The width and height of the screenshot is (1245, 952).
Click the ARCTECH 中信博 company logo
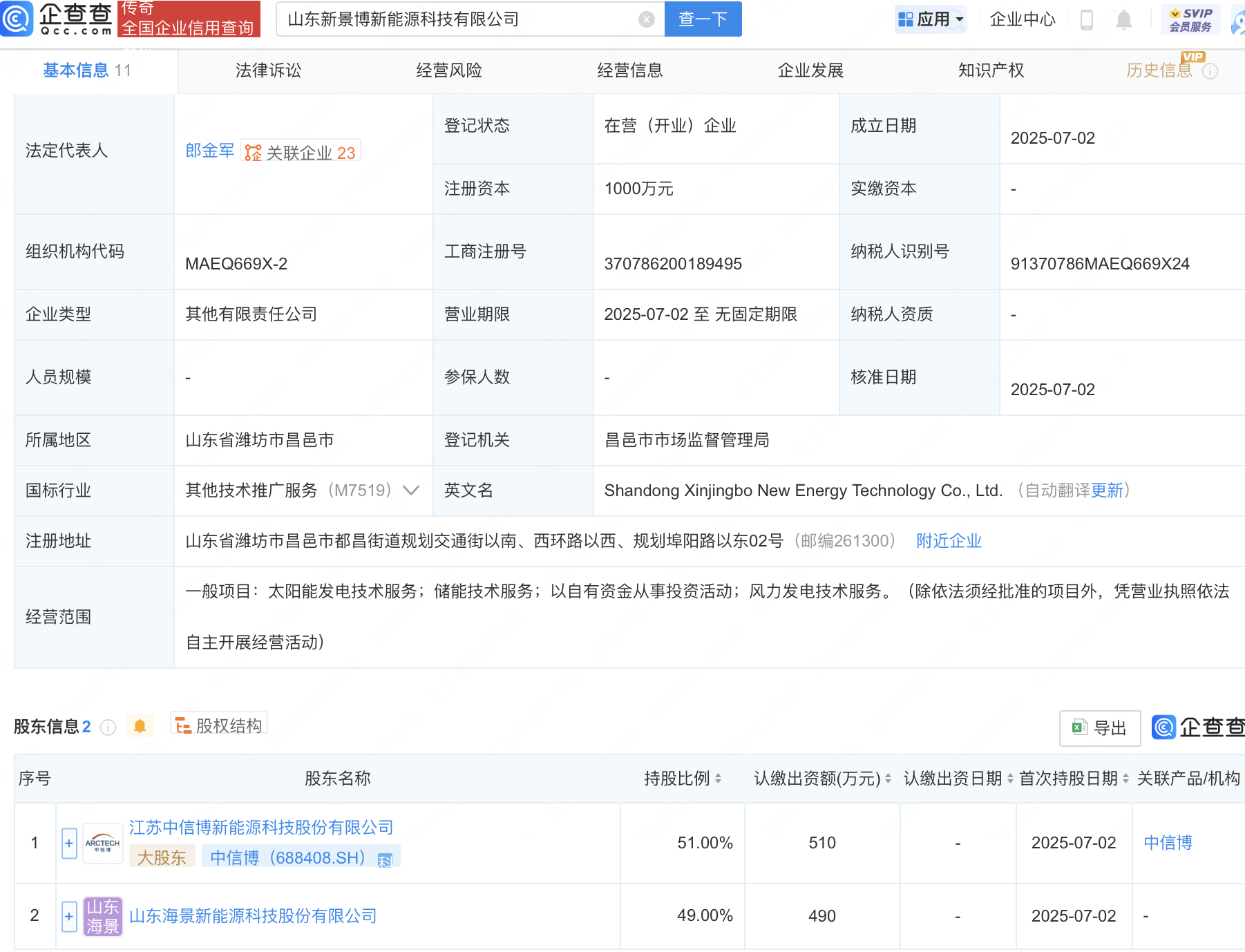pos(102,843)
